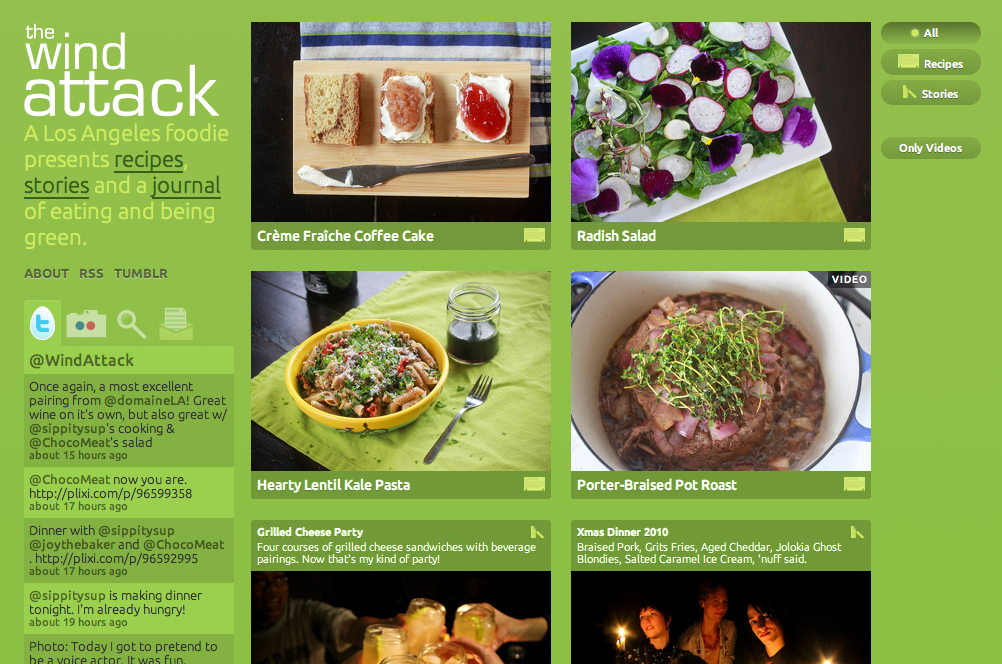The width and height of the screenshot is (1002, 664).
Task: Open the Flickr camera photos icon
Action: 86,323
